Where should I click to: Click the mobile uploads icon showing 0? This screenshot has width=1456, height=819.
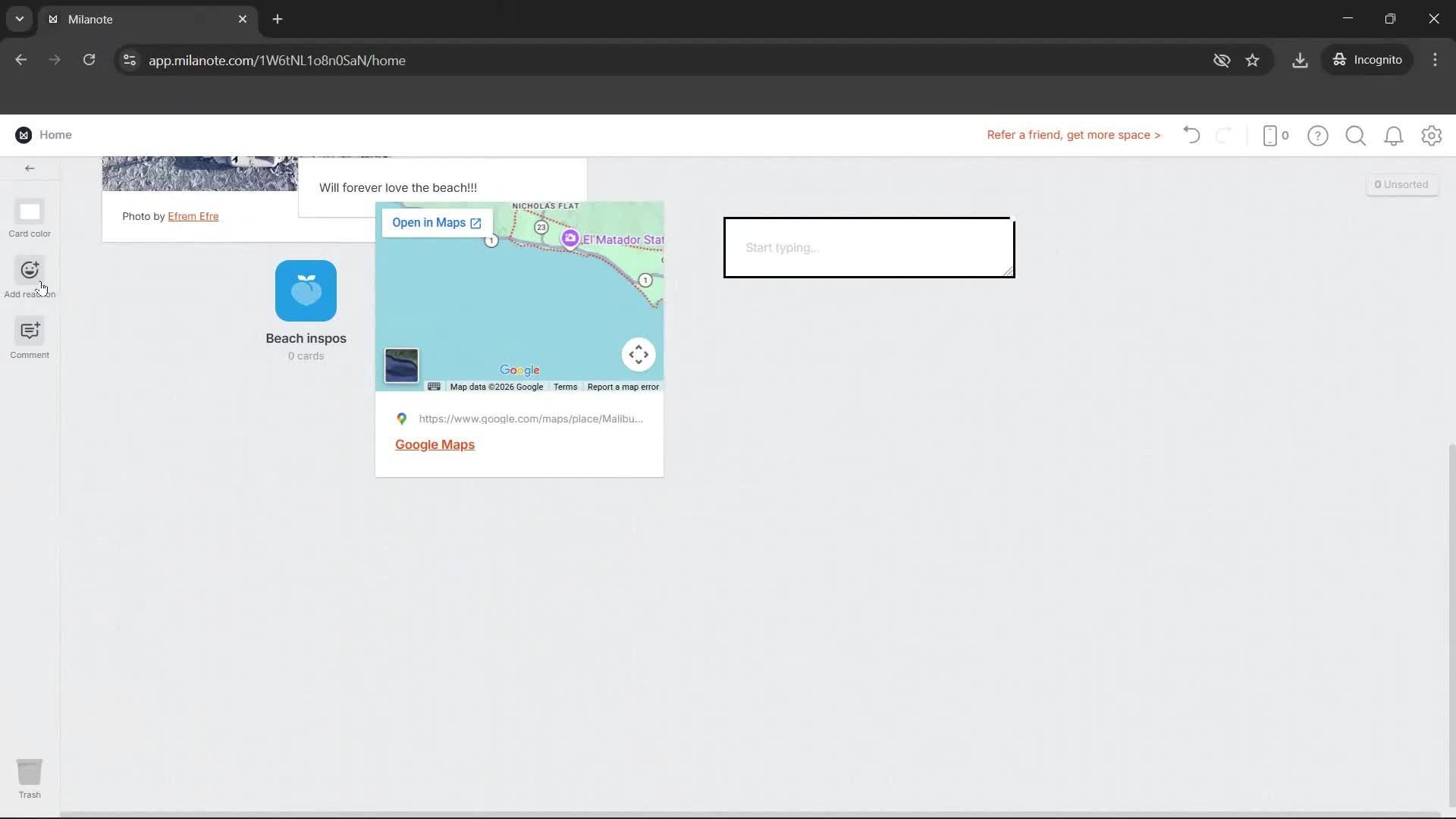[1275, 135]
